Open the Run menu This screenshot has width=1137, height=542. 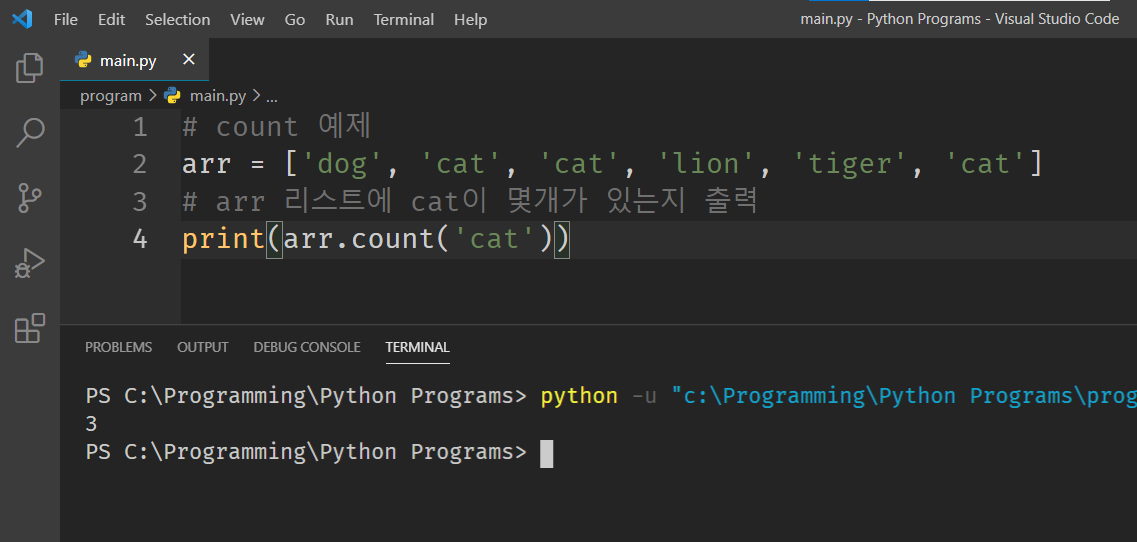[339, 20]
